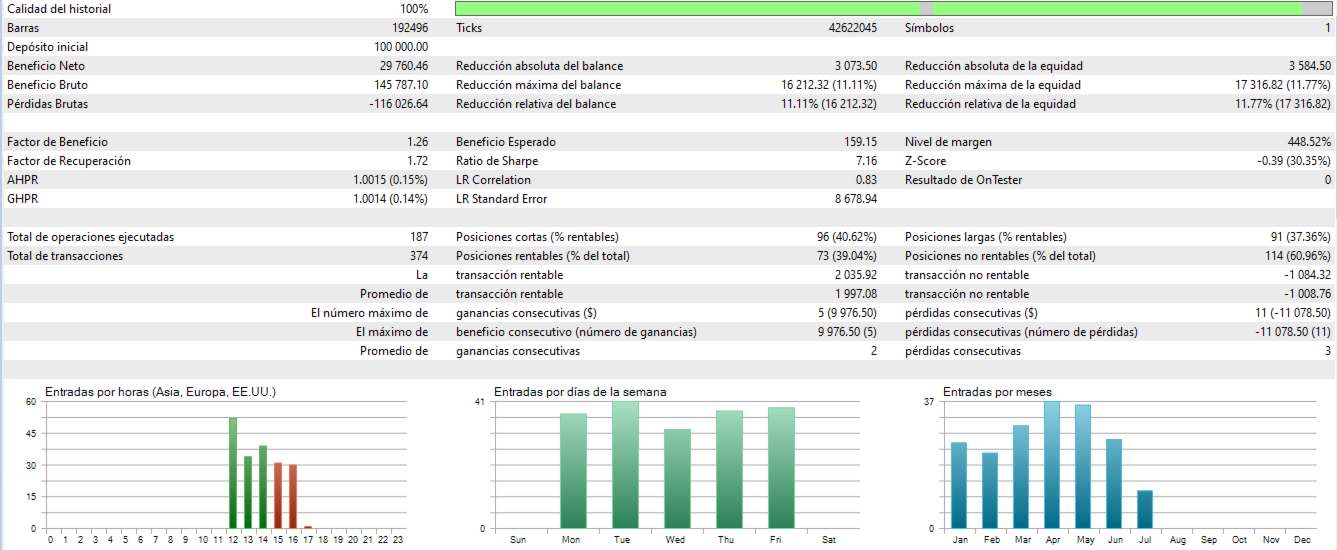The image size is (1337, 550).
Task: Select the gross loss value -116 026.64
Action: tap(399, 104)
